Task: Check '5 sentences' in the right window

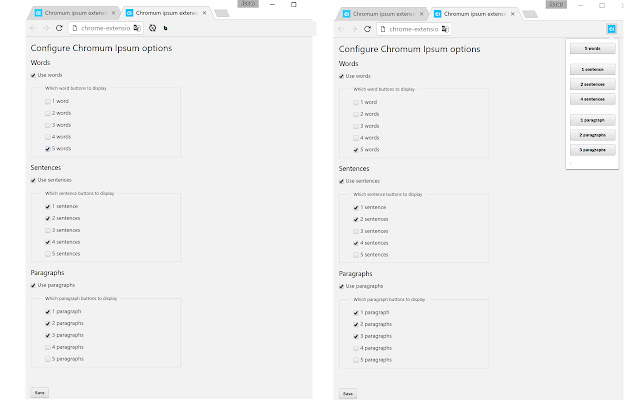Action: click(x=356, y=255)
